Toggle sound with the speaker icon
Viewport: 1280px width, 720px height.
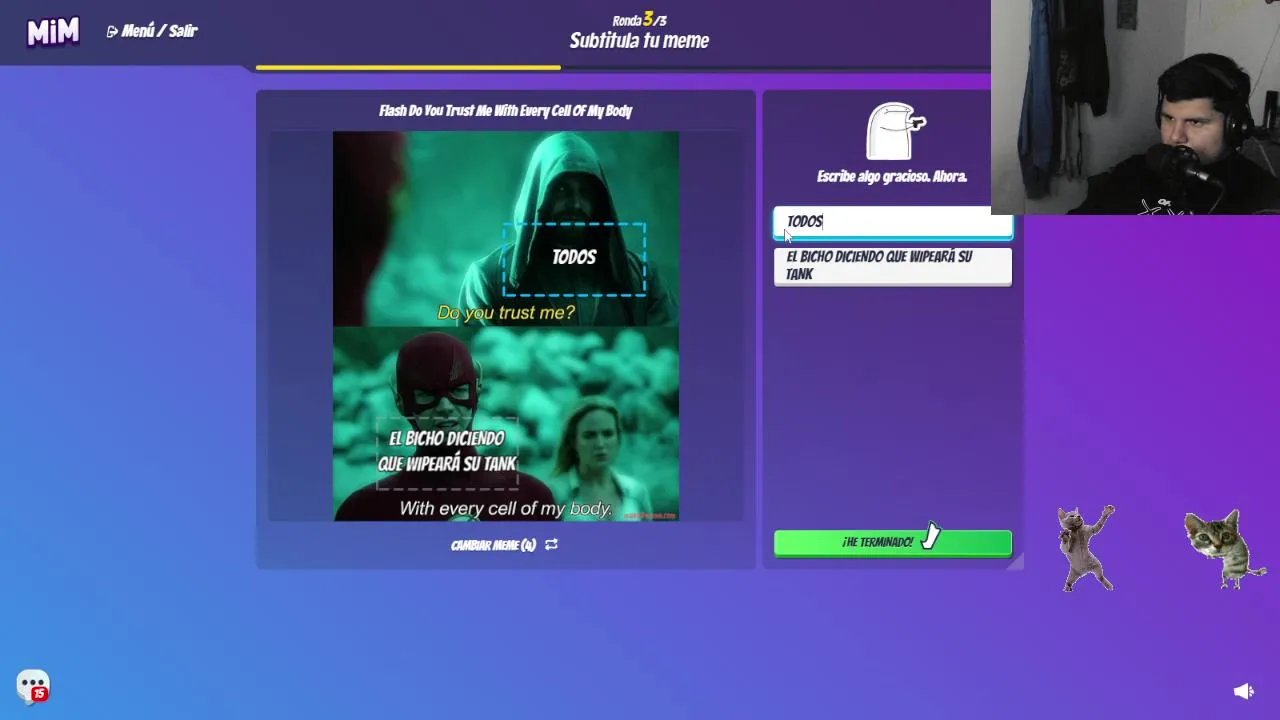tap(1243, 691)
